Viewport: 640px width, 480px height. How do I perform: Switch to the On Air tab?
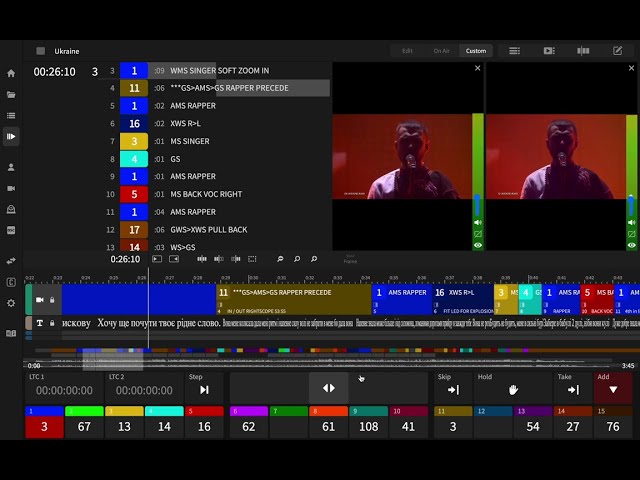(441, 51)
